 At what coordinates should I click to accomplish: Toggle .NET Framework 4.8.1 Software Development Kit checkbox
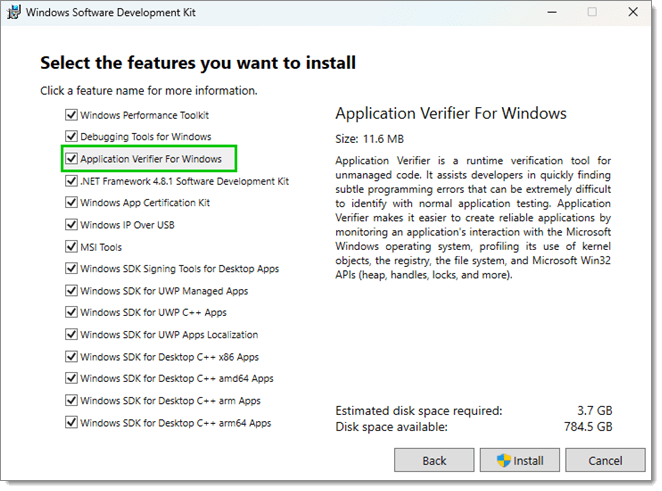tap(71, 181)
